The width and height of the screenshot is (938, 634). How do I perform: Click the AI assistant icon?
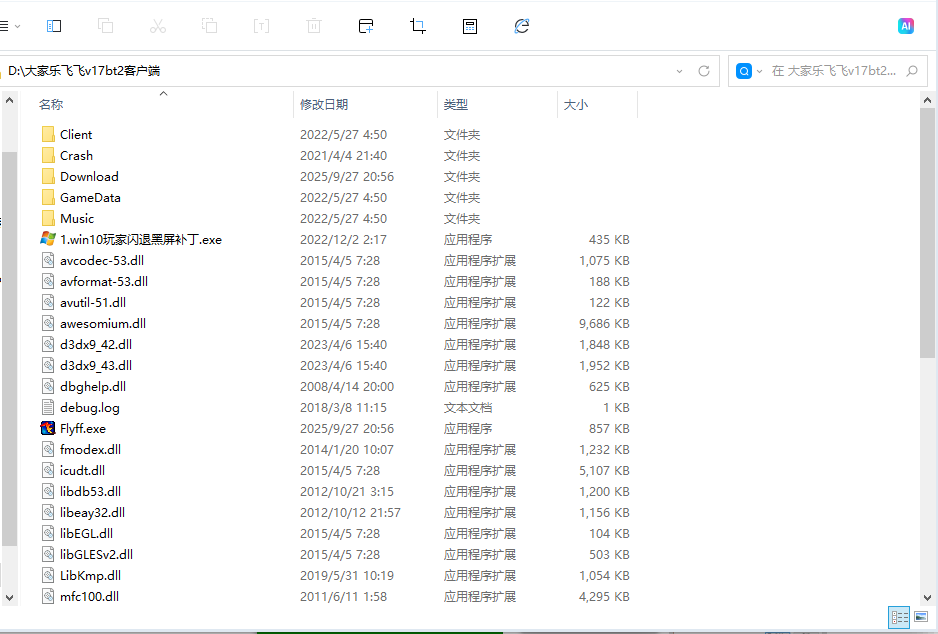pos(905,26)
